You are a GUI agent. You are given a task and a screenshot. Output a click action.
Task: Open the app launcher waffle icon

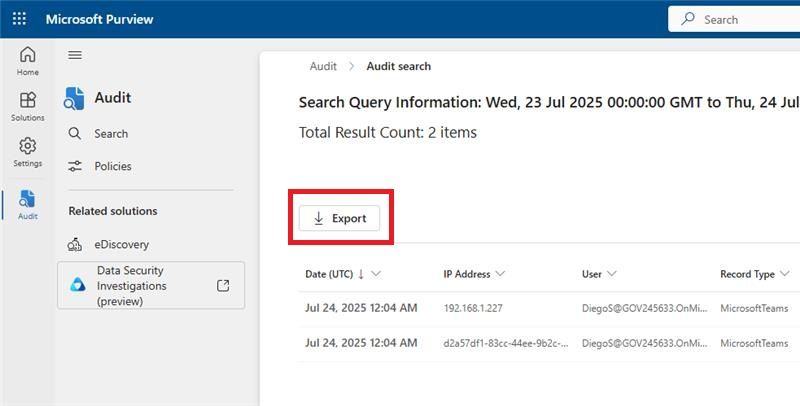click(19, 19)
